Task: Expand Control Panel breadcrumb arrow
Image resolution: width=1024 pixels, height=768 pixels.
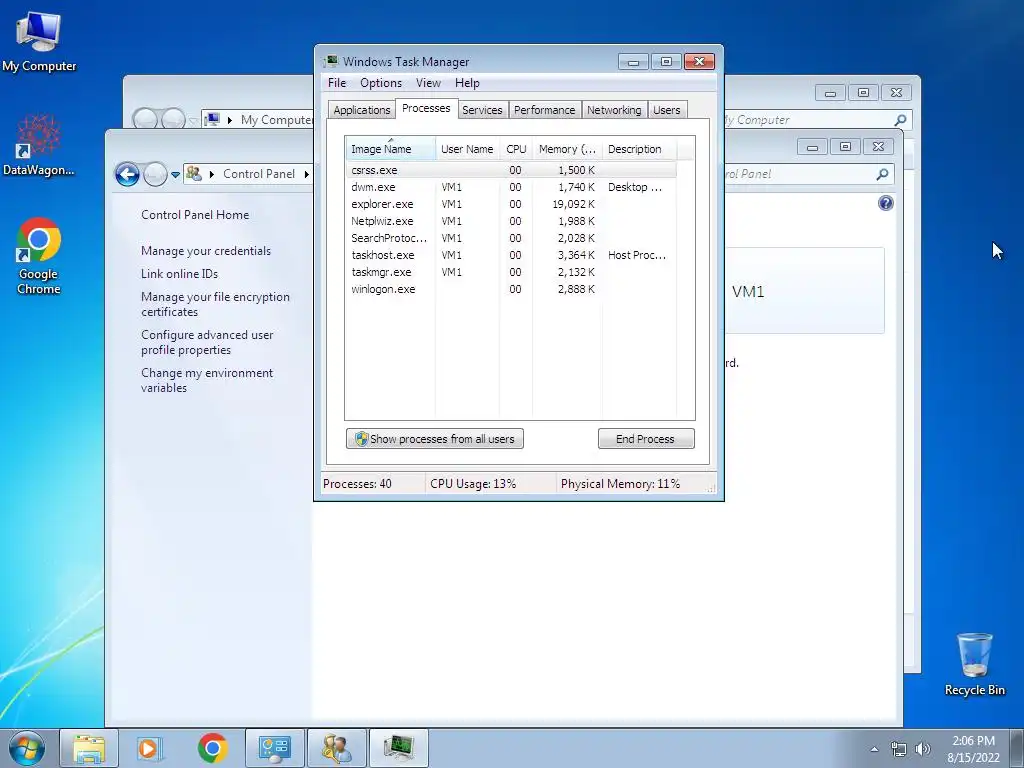Action: 306,174
